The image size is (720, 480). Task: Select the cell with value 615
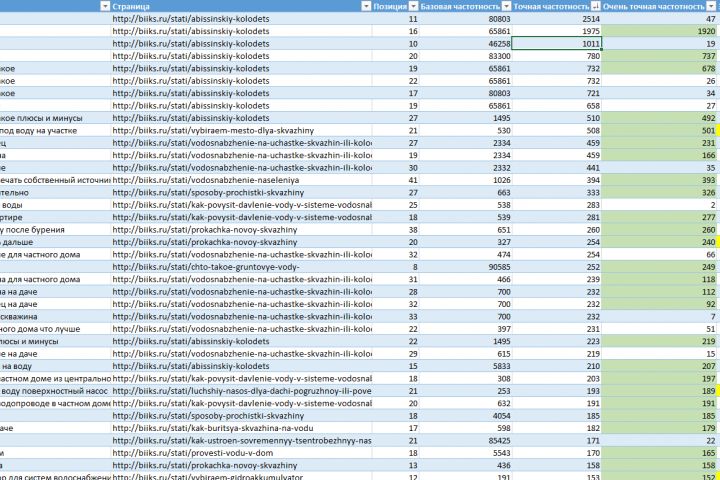click(465, 354)
